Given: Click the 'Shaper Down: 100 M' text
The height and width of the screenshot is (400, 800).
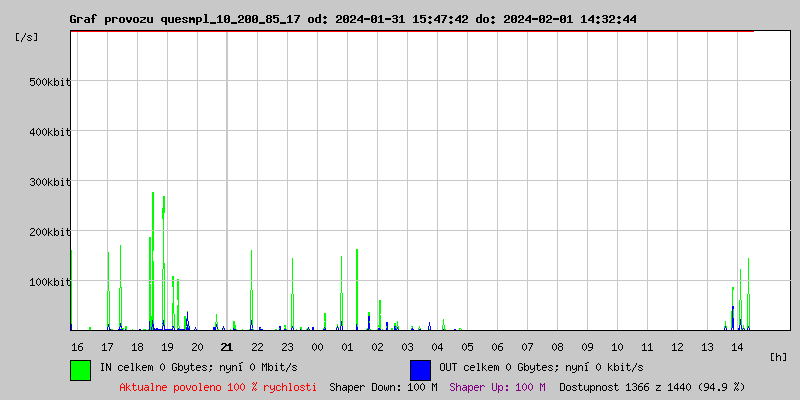Looking at the screenshot, I should pos(383,387).
